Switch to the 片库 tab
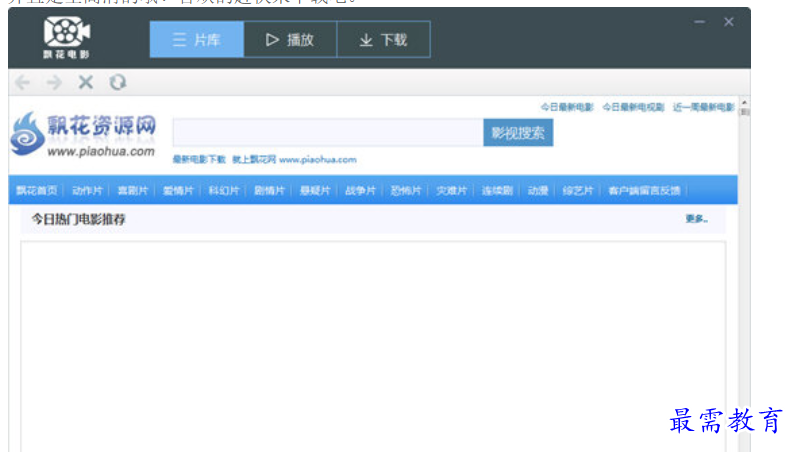The image size is (791, 452). coord(197,39)
